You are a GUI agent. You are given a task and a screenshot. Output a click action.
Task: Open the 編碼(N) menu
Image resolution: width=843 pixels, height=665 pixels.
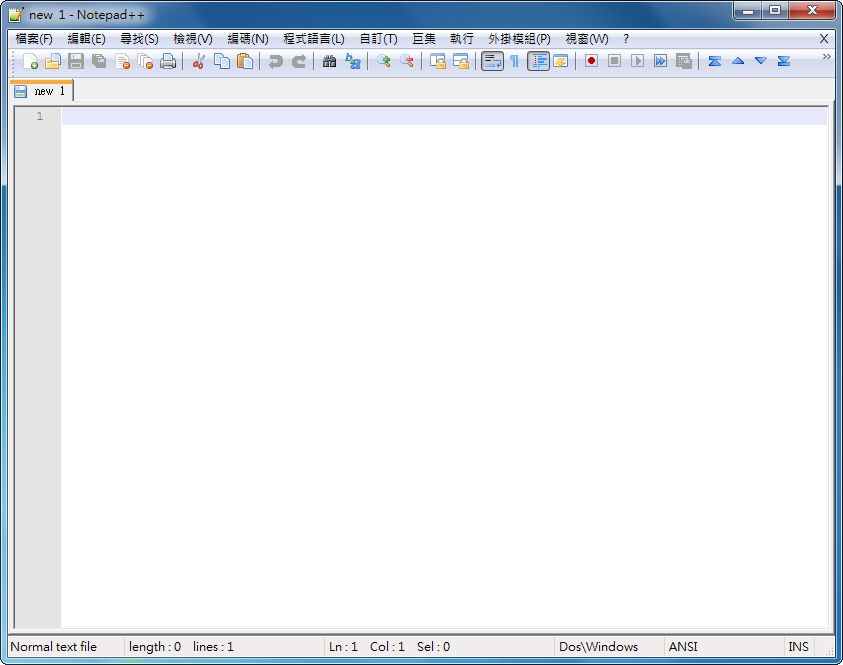pos(248,39)
